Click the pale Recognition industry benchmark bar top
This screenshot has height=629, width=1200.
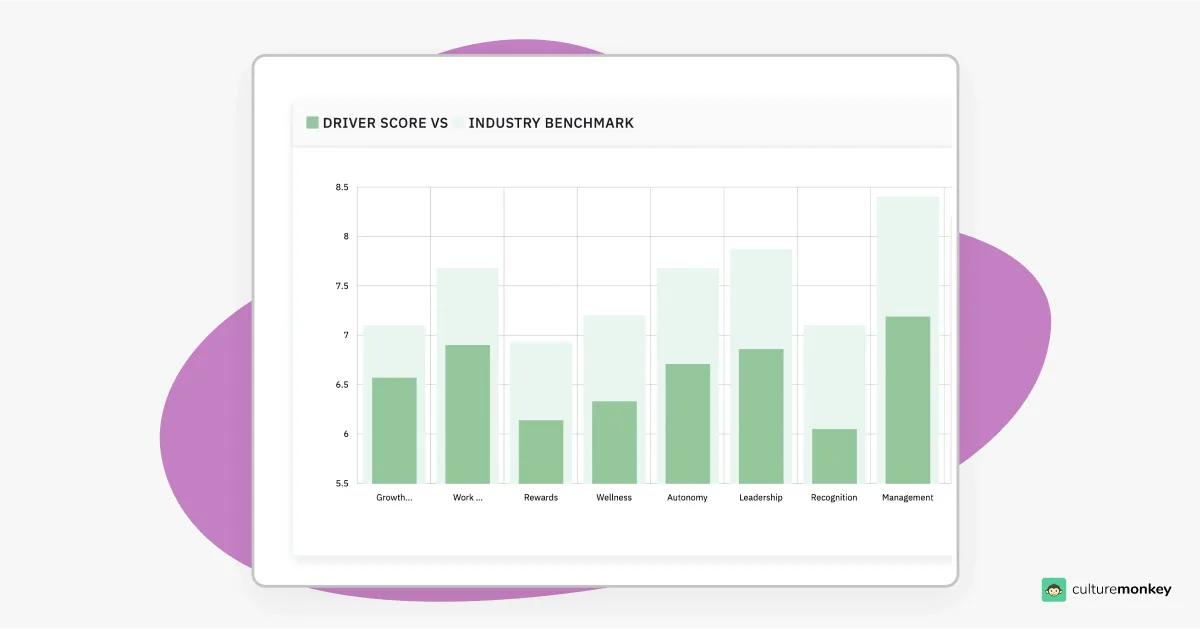834,376
